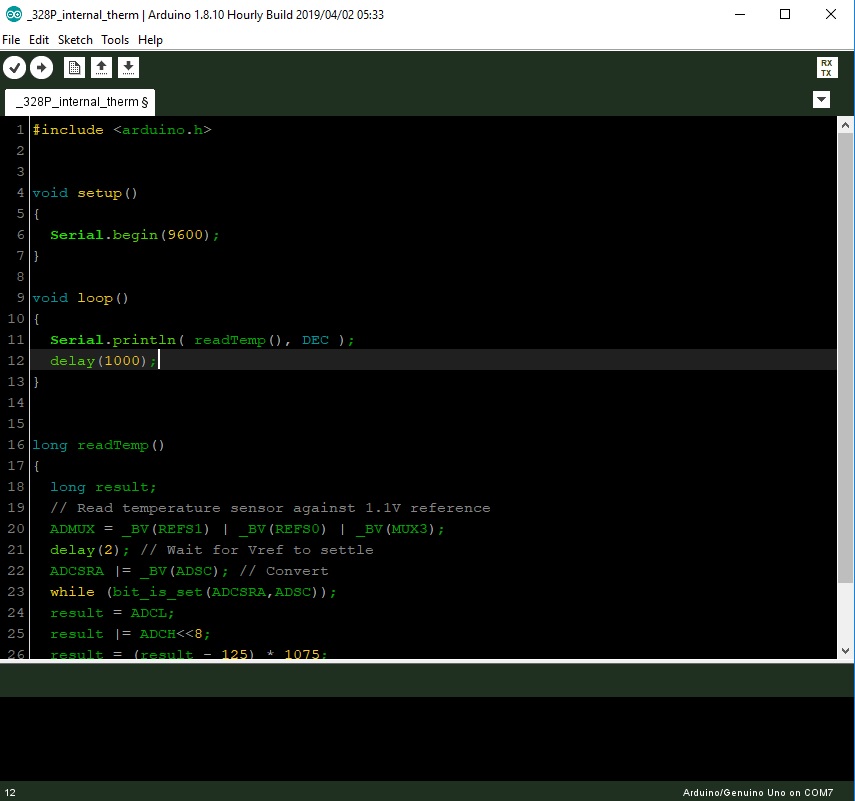
Task: Click 'Arduino/Genuino Uno on COM7' status text
Action: tap(757, 792)
